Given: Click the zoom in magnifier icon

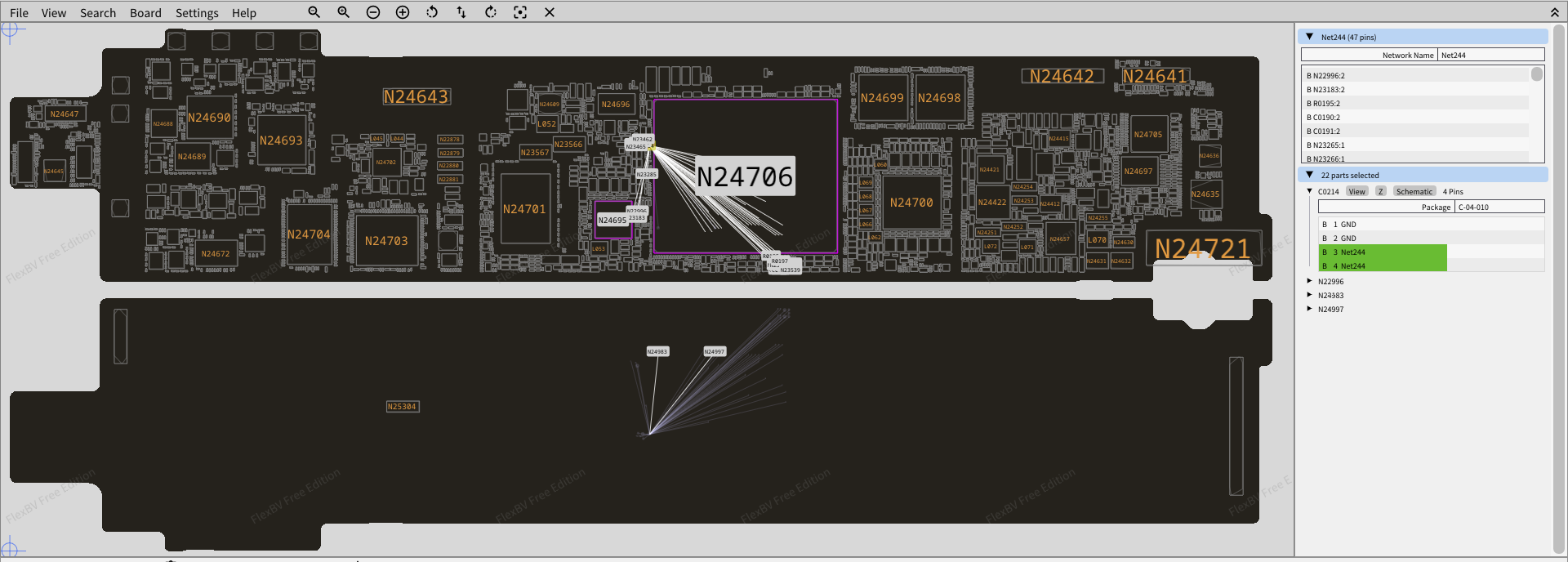Looking at the screenshot, I should 343,12.
